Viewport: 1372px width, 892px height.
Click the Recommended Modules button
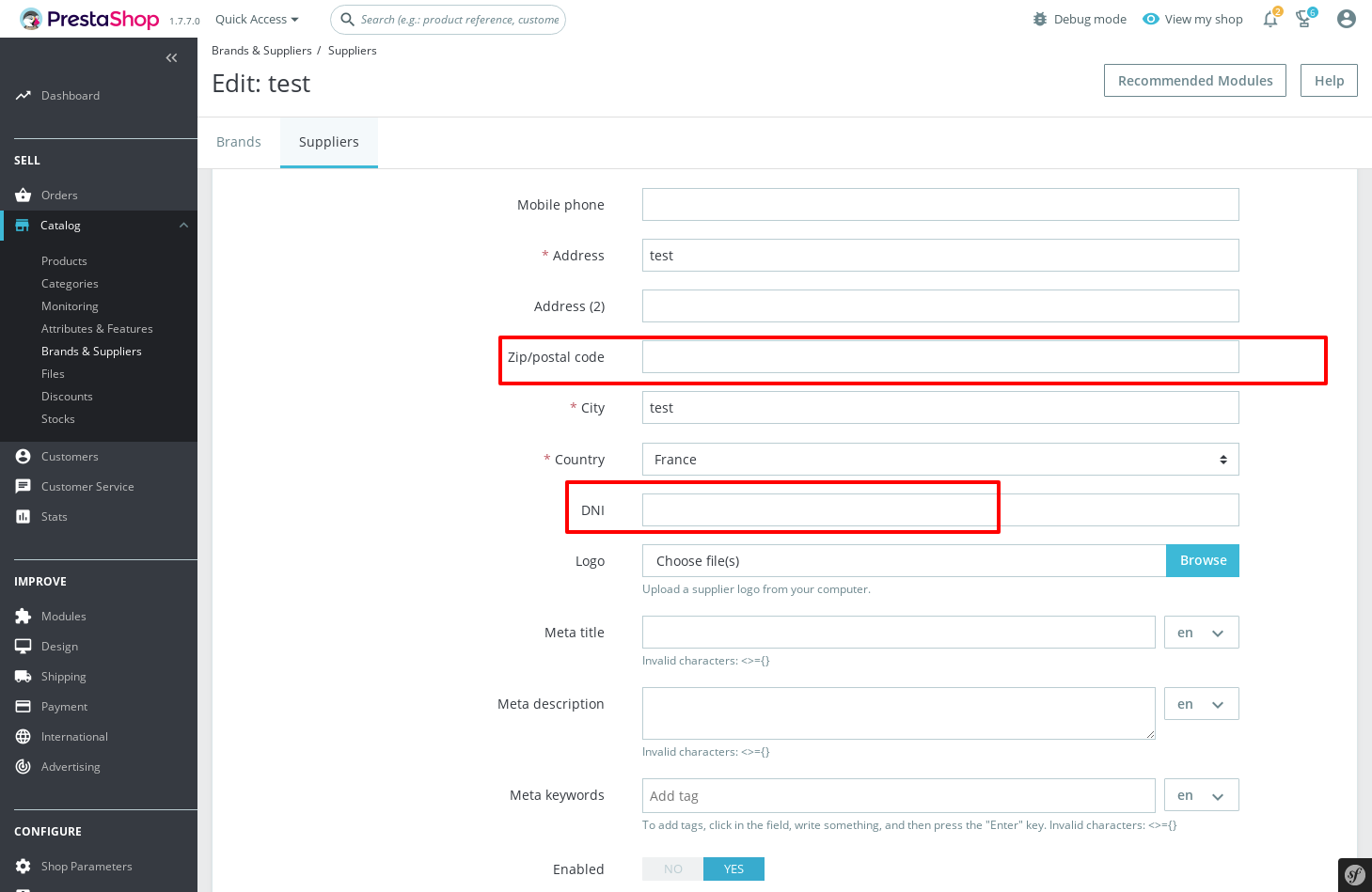[x=1195, y=81]
